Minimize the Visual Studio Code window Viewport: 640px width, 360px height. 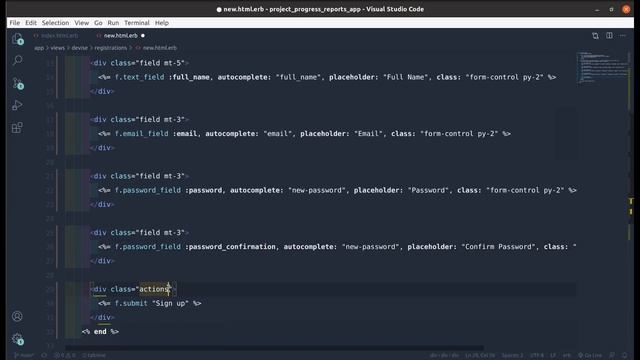coord(597,9)
